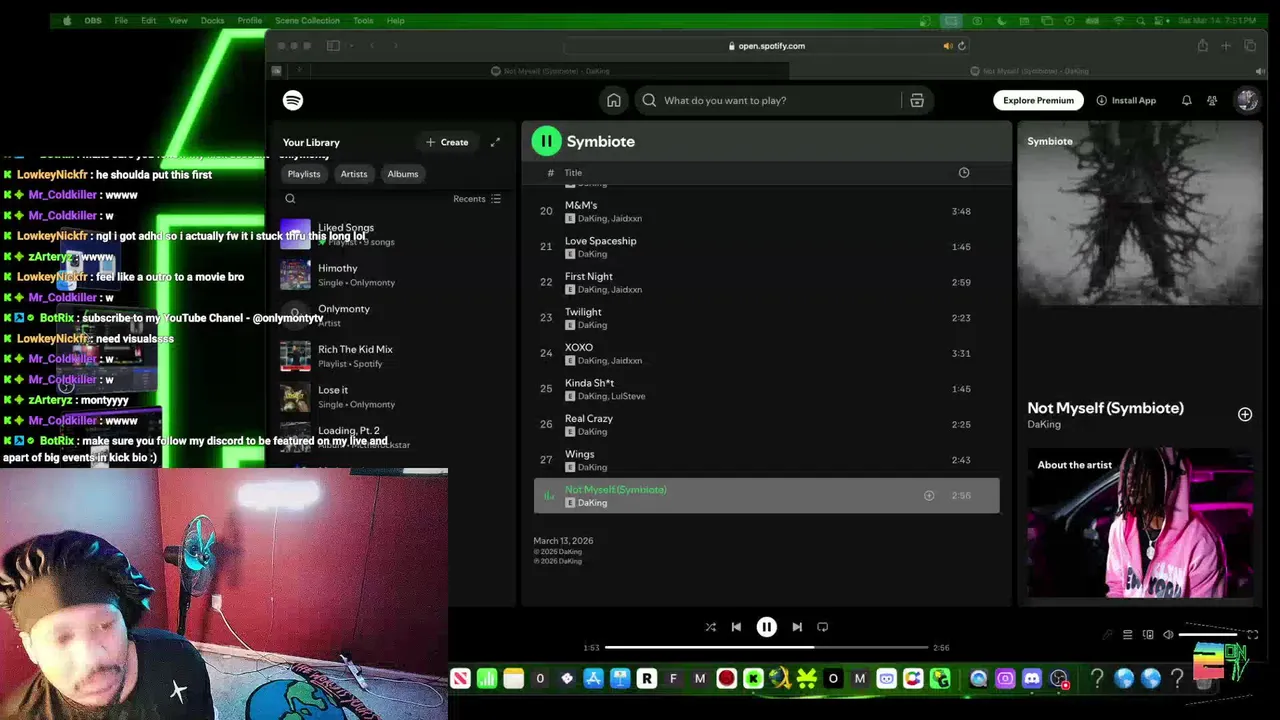
Task: Toggle repeat mode
Action: (x=823, y=627)
